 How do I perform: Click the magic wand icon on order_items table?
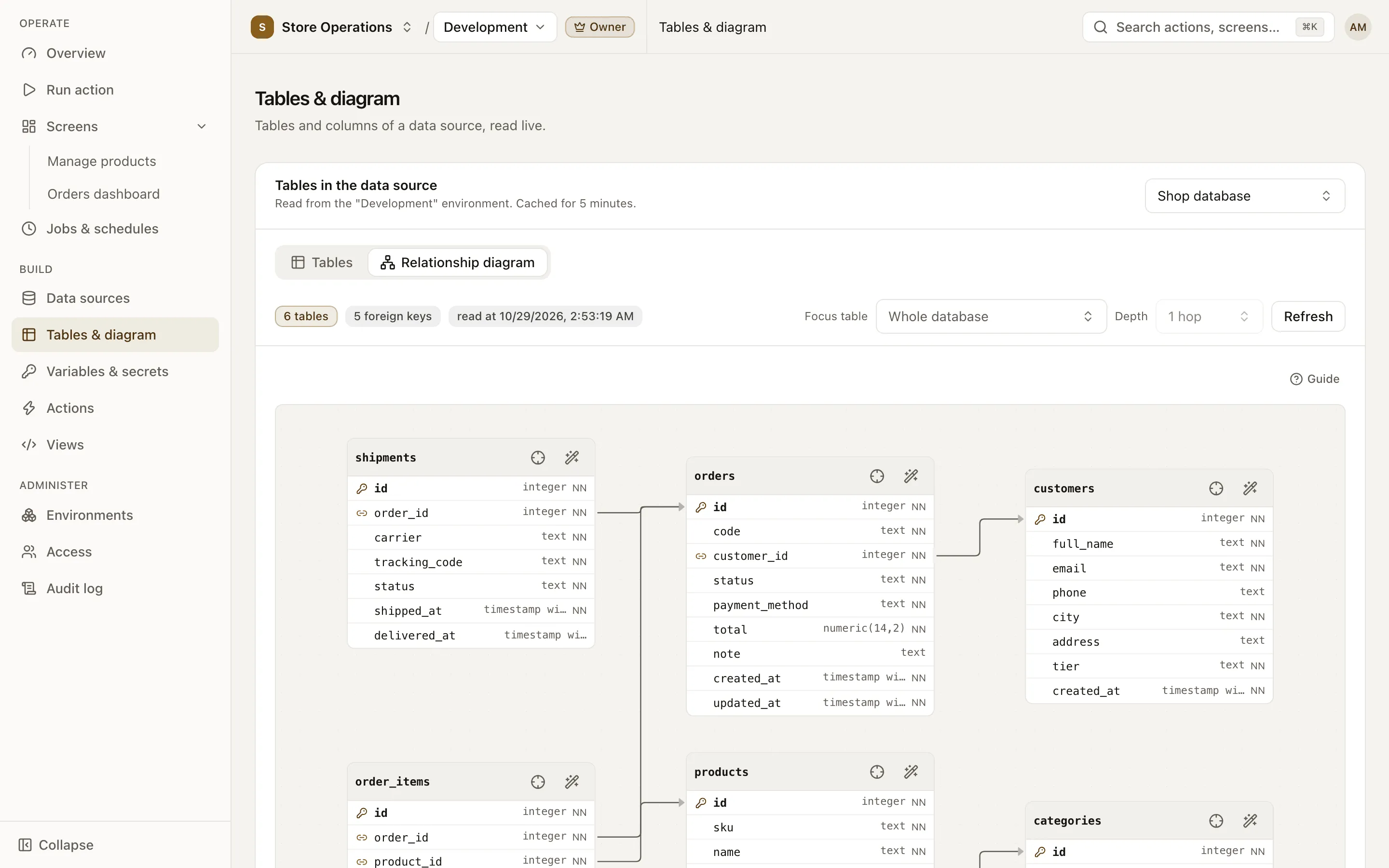[x=572, y=782]
